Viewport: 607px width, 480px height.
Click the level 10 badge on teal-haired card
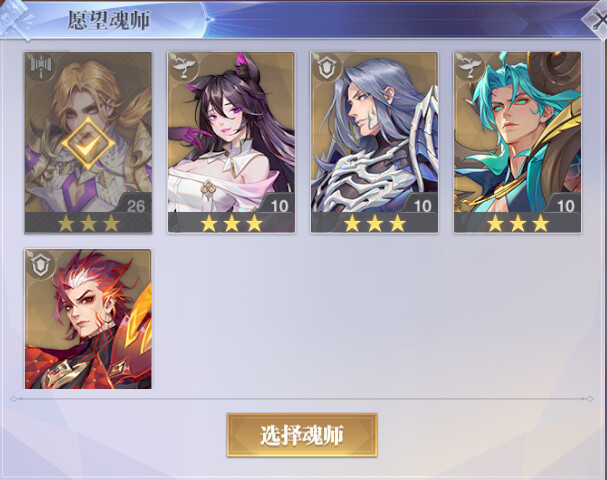point(564,204)
